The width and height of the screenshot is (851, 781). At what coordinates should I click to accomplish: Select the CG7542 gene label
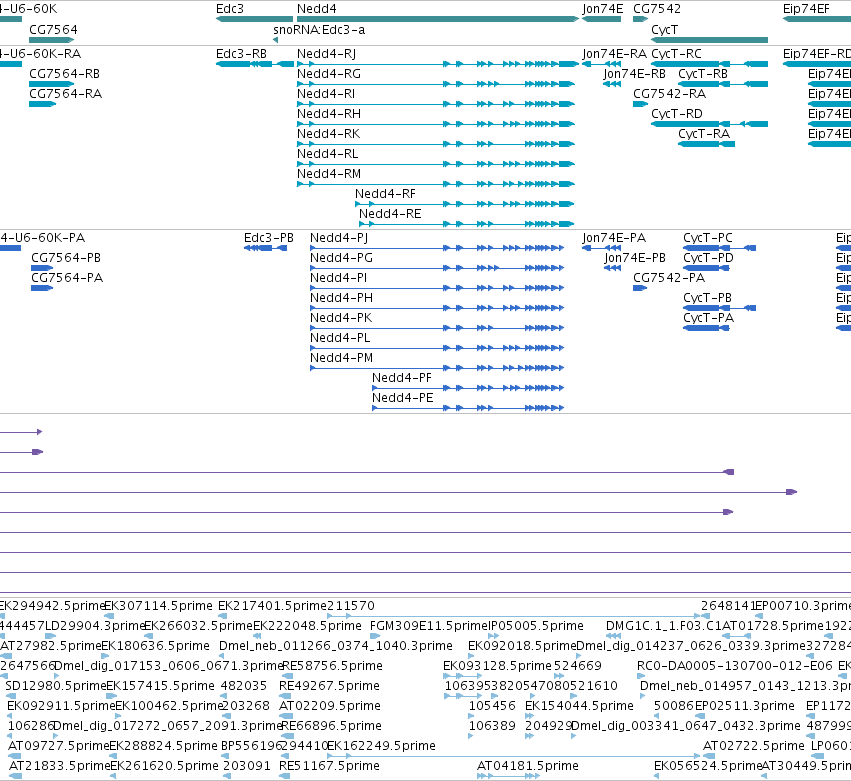(657, 9)
